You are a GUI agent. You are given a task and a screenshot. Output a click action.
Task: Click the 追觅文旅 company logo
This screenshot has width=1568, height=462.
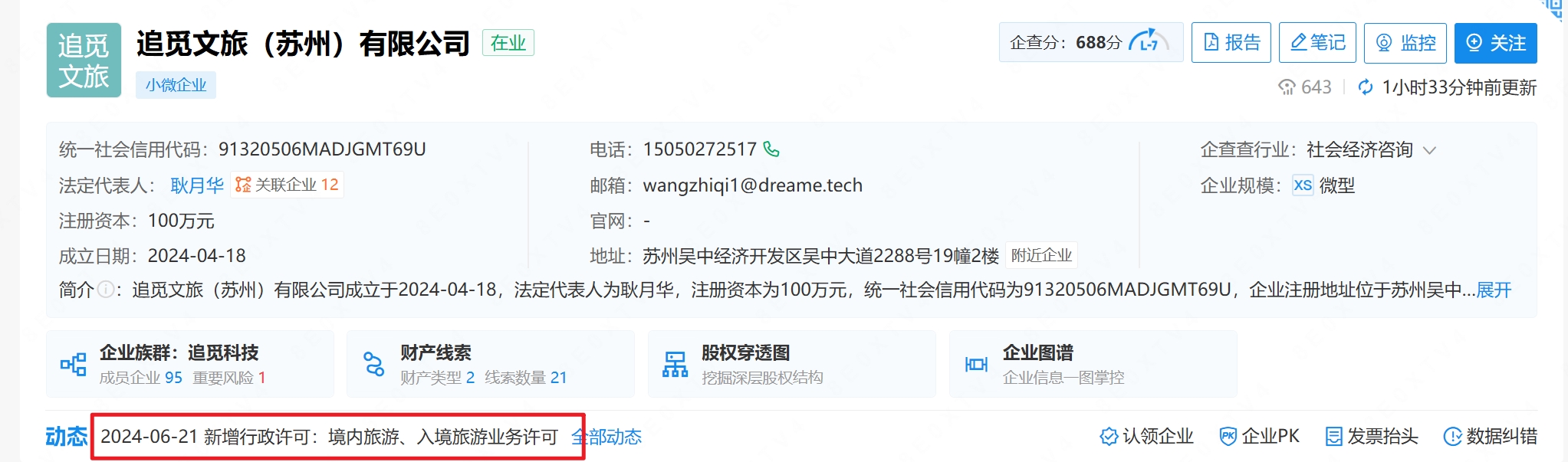point(84,61)
